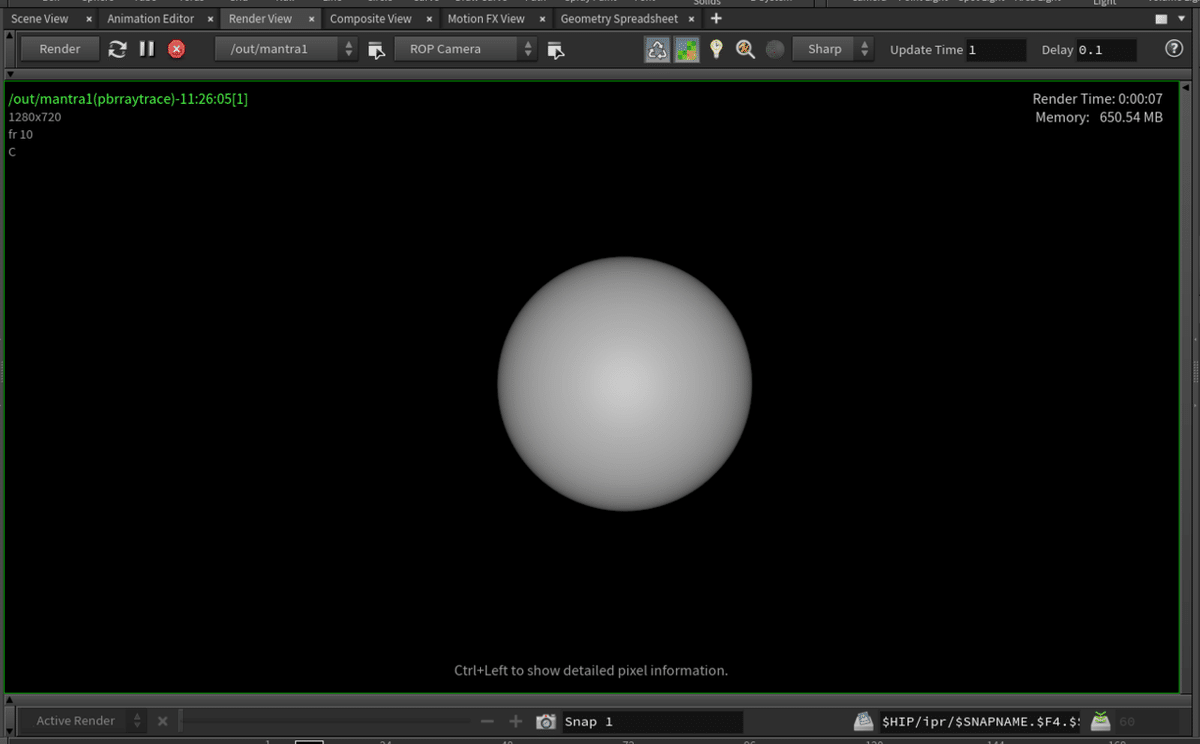The width and height of the screenshot is (1200, 744).
Task: Close the Composite View tab
Action: click(x=429, y=19)
